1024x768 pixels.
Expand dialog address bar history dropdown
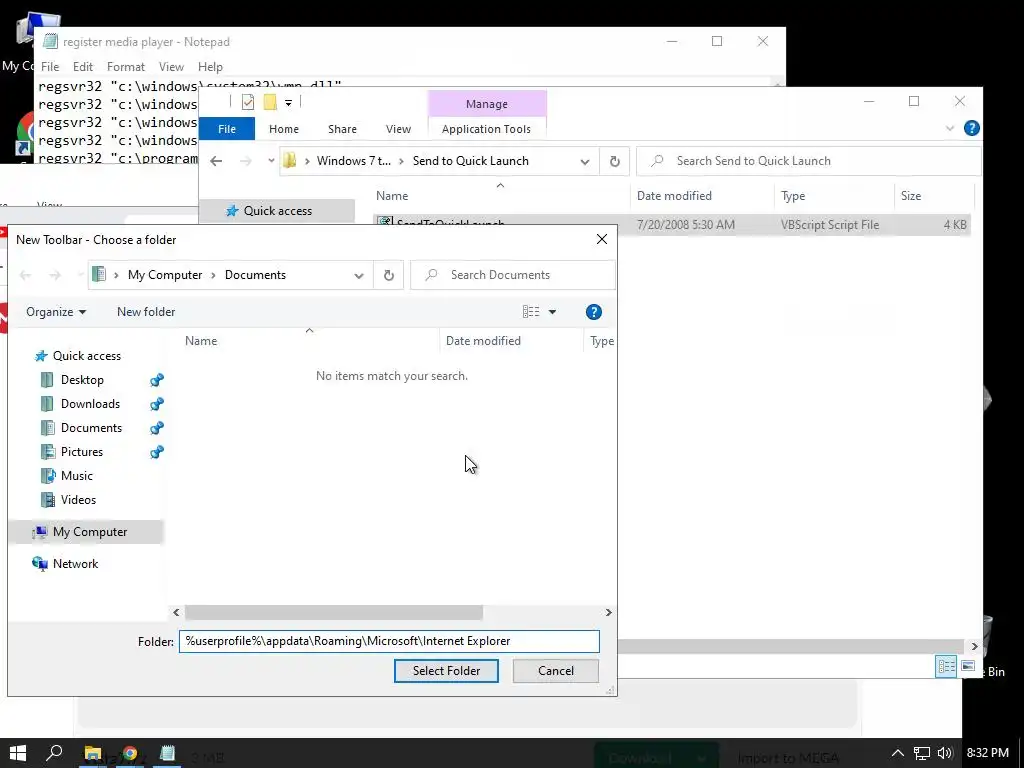[x=359, y=275]
